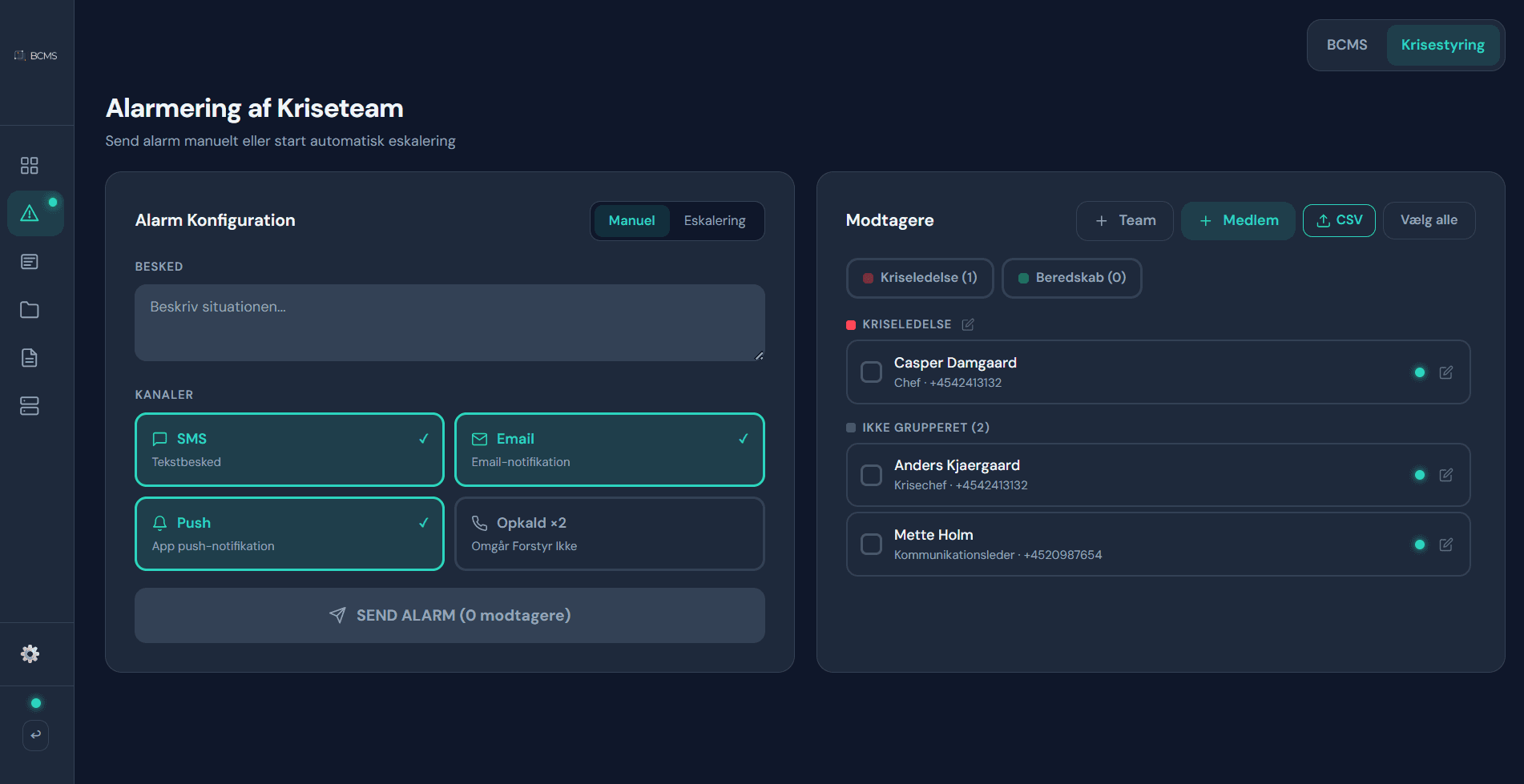Check the Anders Kjaergaard checkbox
This screenshot has height=784, width=1524.
click(871, 475)
